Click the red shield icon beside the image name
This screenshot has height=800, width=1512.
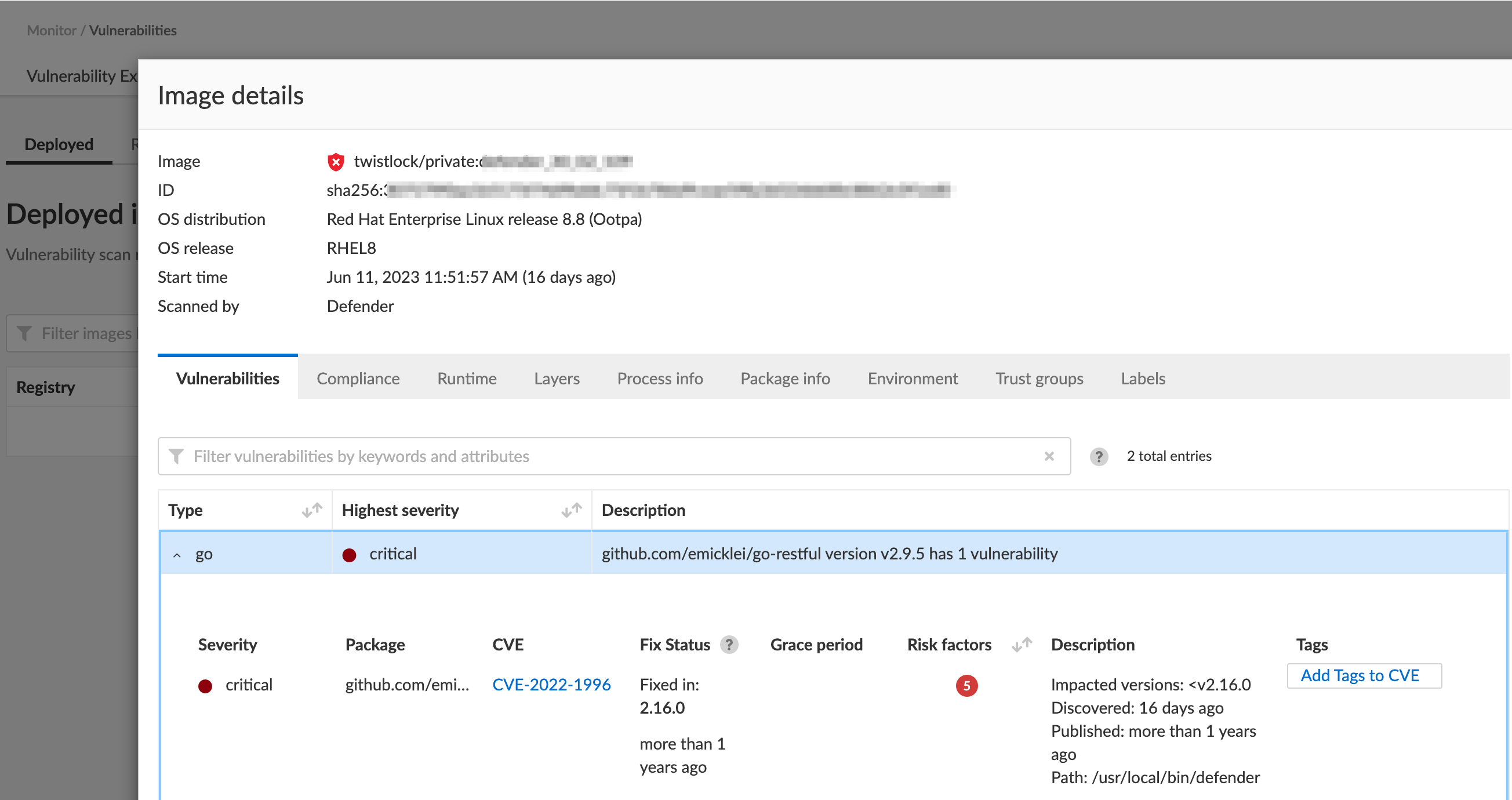click(x=336, y=161)
